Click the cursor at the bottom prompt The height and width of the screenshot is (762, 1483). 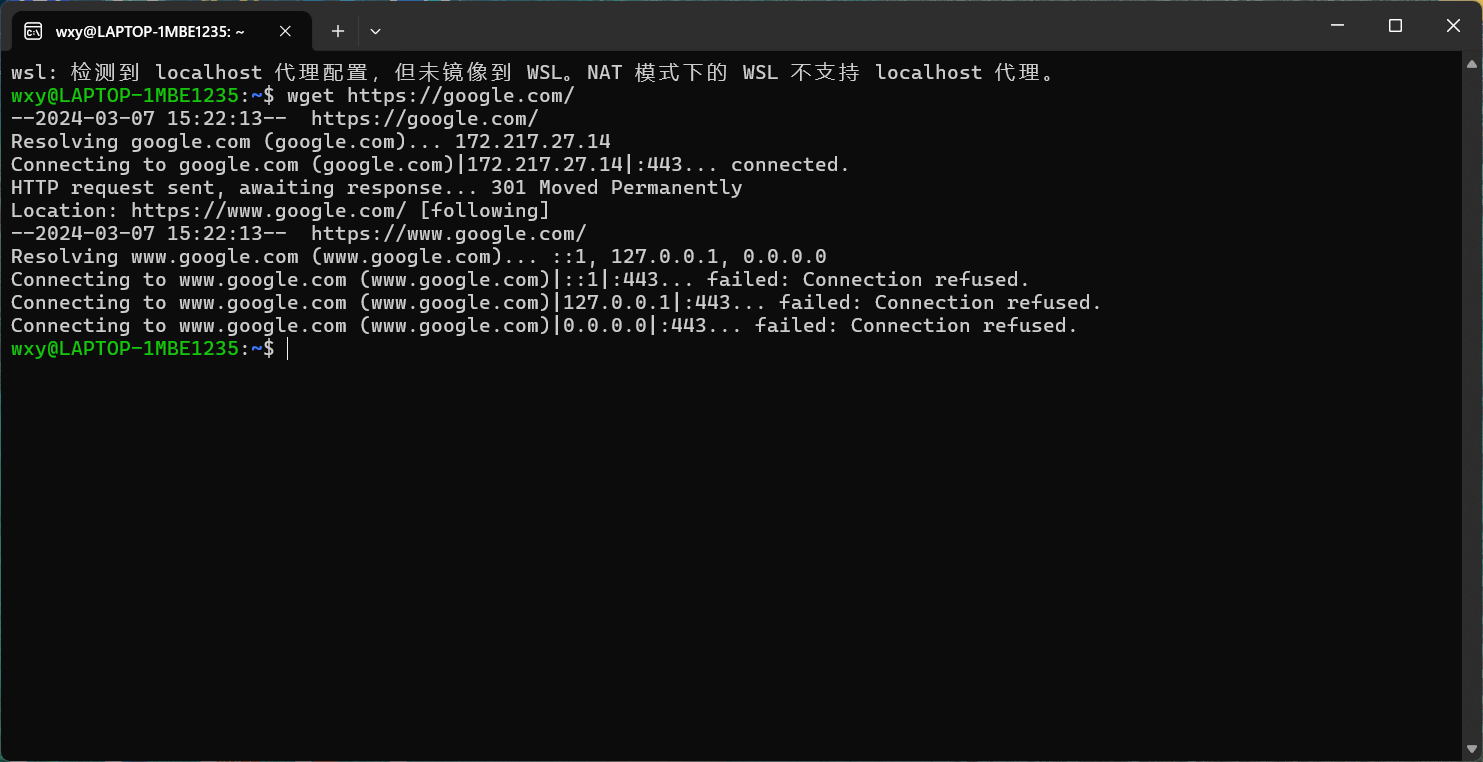click(x=287, y=349)
